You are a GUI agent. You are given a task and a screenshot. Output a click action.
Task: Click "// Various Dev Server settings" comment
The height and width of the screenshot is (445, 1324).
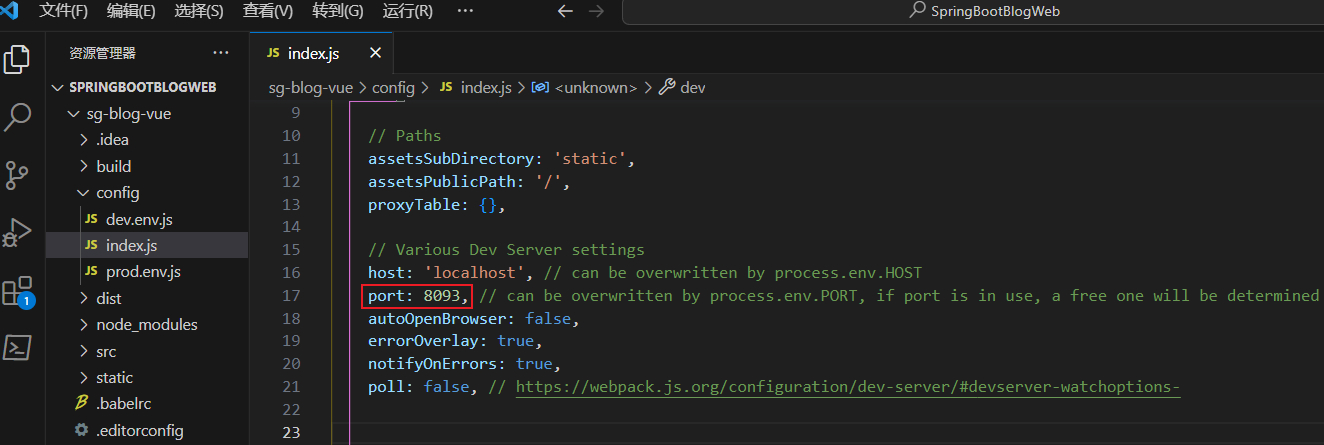507,250
